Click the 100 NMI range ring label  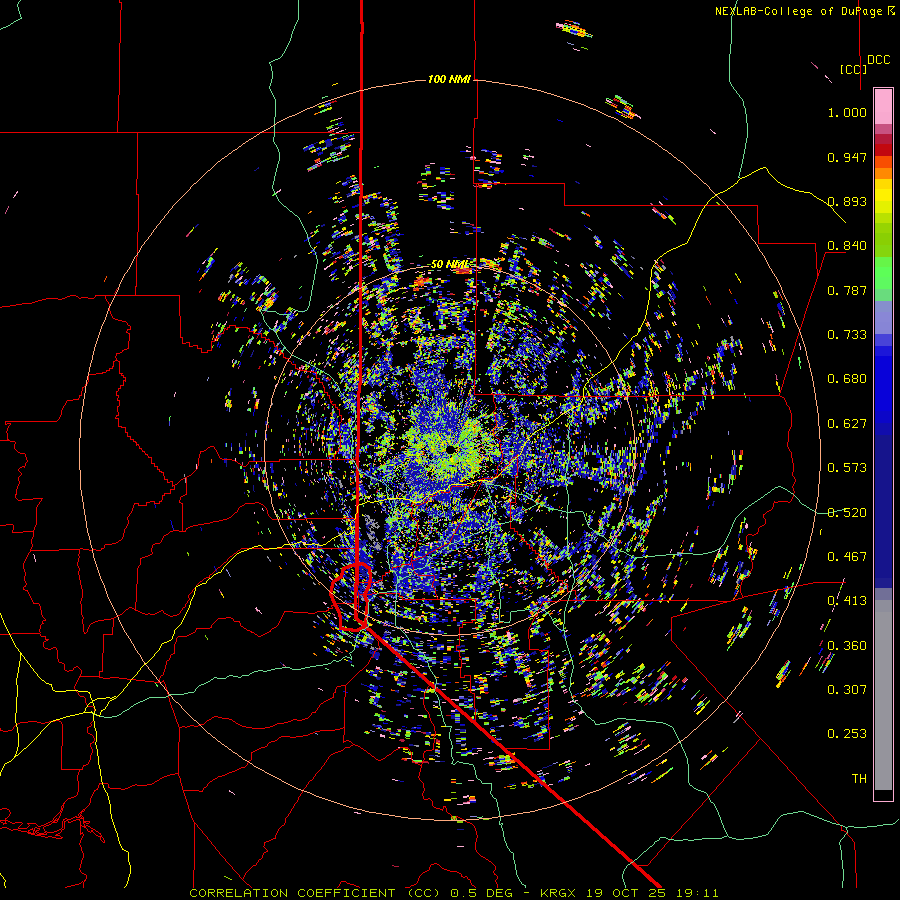[x=449, y=79]
